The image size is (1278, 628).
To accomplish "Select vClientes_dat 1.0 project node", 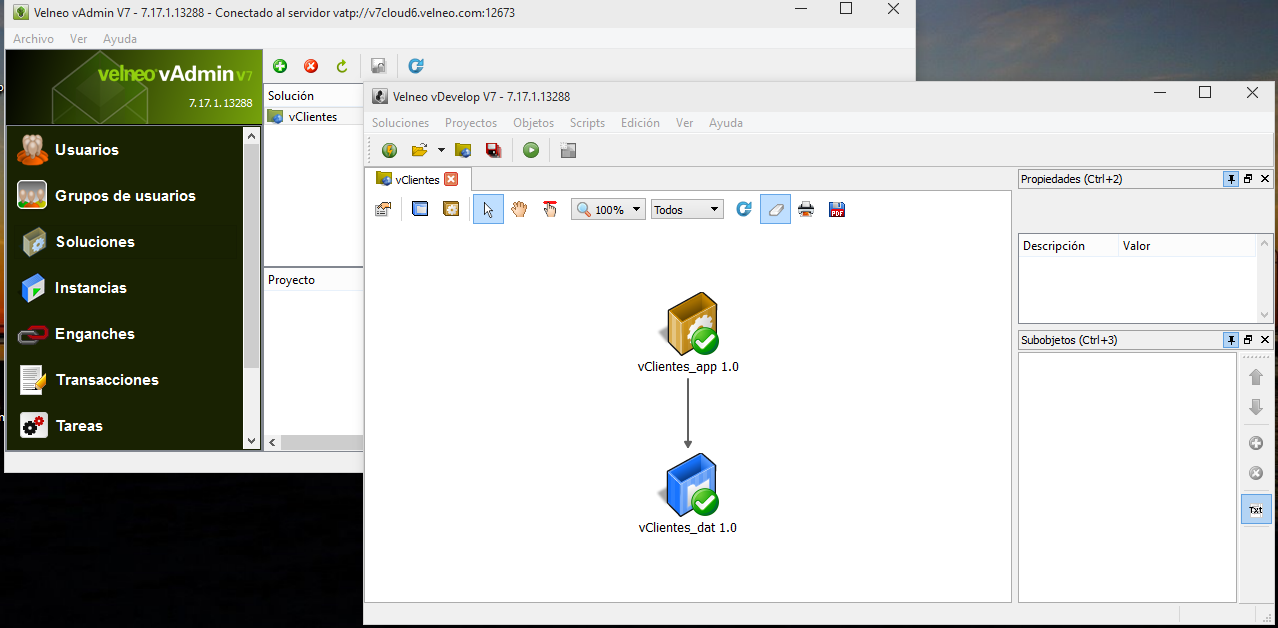I will 688,494.
